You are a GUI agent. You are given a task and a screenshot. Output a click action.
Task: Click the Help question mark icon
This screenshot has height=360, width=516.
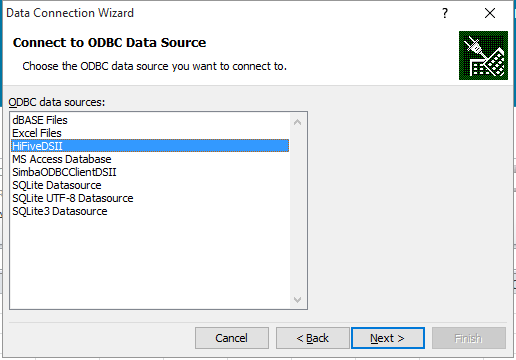click(445, 13)
